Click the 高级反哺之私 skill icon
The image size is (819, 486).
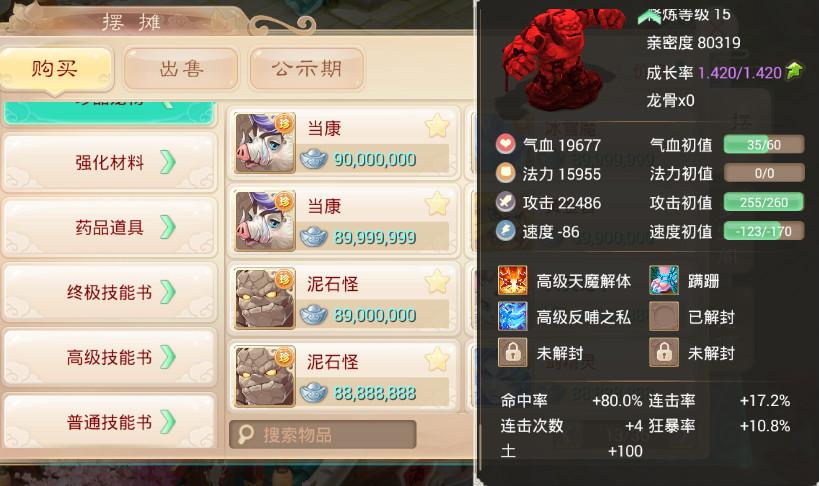pyautogui.click(x=512, y=316)
